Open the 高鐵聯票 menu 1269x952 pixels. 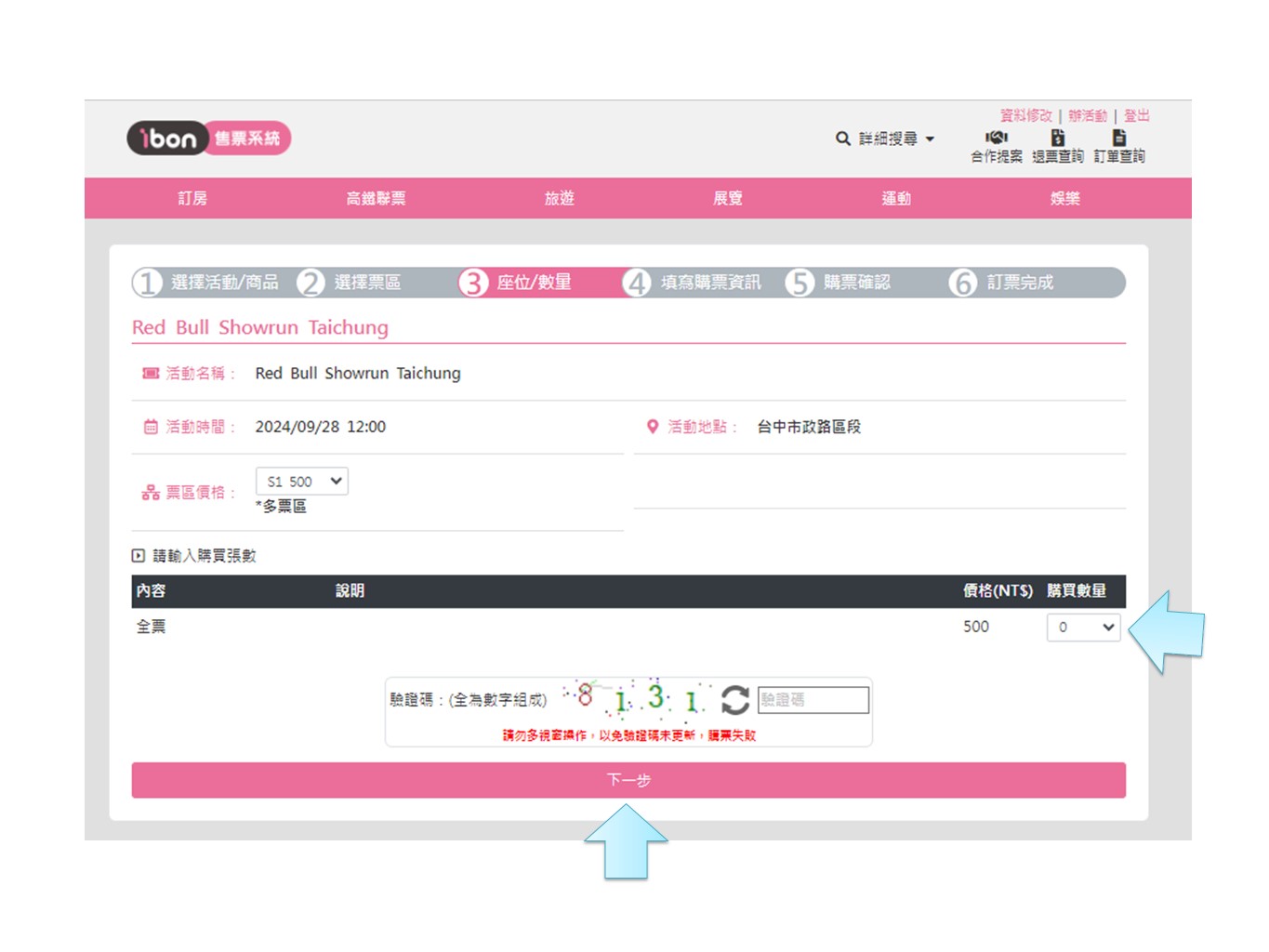pos(376,198)
